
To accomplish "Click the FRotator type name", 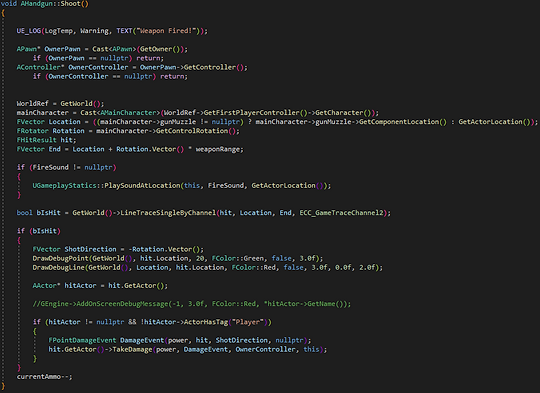I will click(x=32, y=131).
